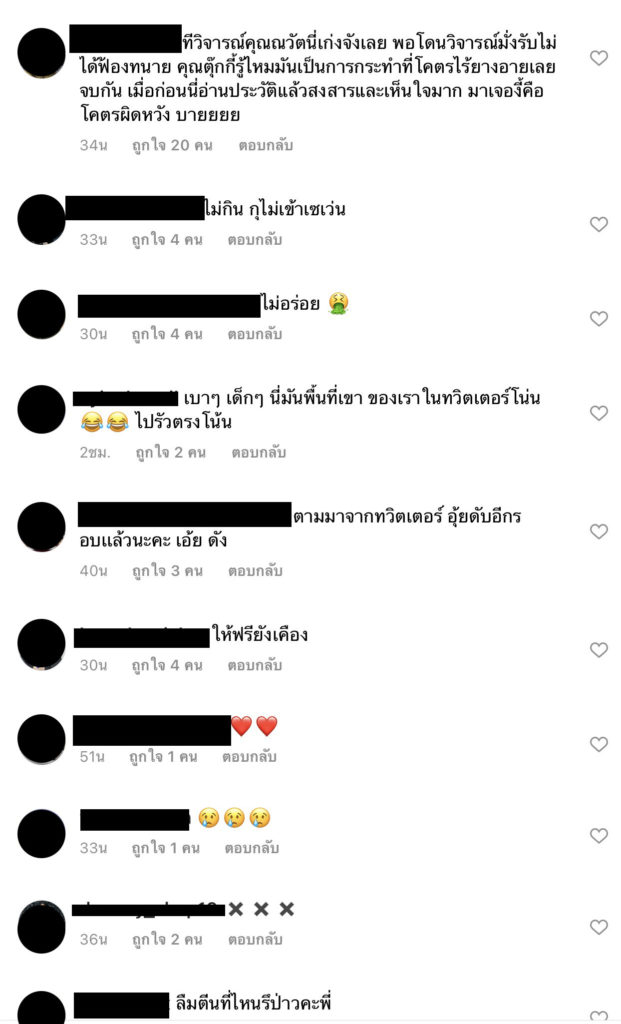
Task: Open the ถูกใจ 3 คน likes list
Action: [167, 571]
